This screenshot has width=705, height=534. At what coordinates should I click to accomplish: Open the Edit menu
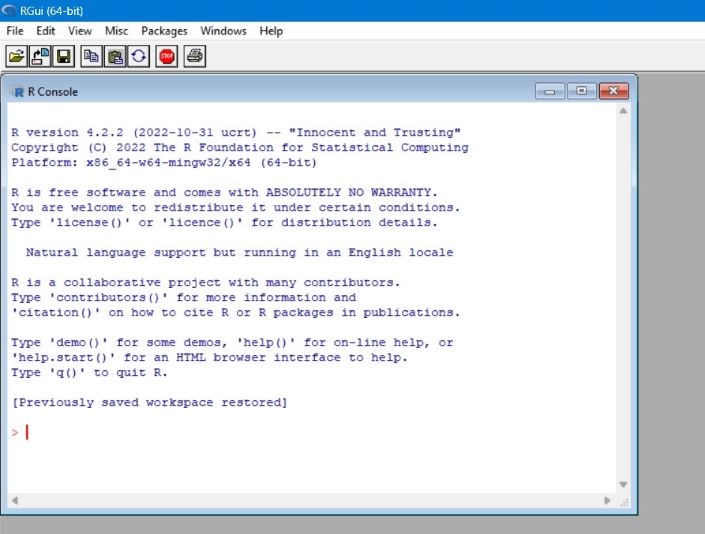[45, 31]
